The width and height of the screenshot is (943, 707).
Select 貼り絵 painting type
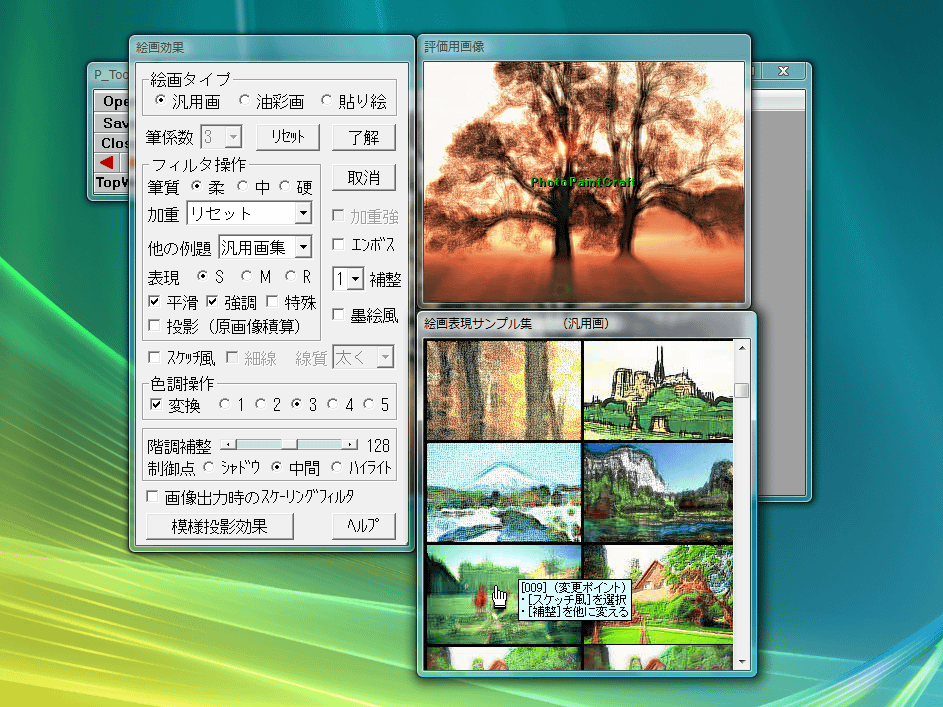(x=327, y=100)
